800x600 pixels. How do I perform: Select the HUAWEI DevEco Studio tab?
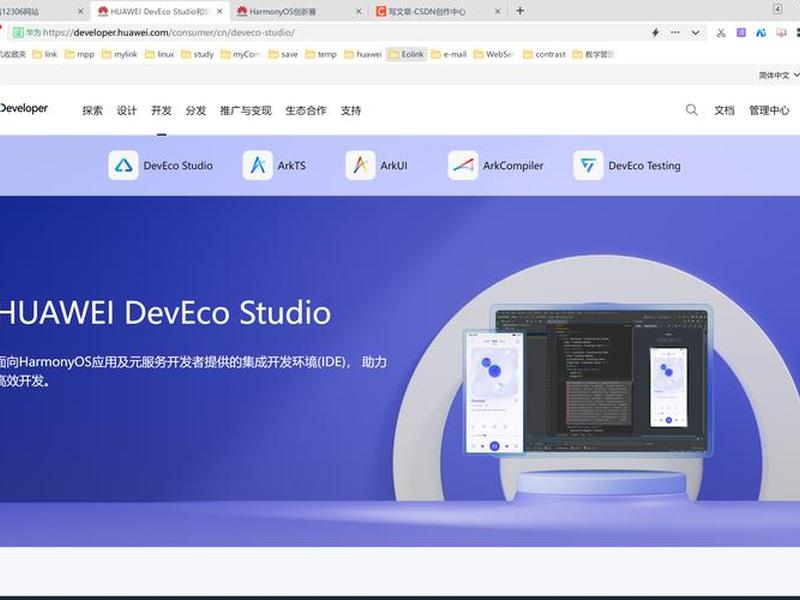click(x=161, y=11)
